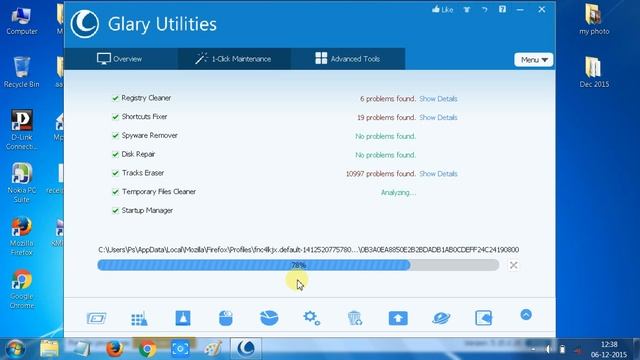The width and height of the screenshot is (640, 360).
Task: Collapse the bottom toolbar with round chevron
Action: (526, 315)
